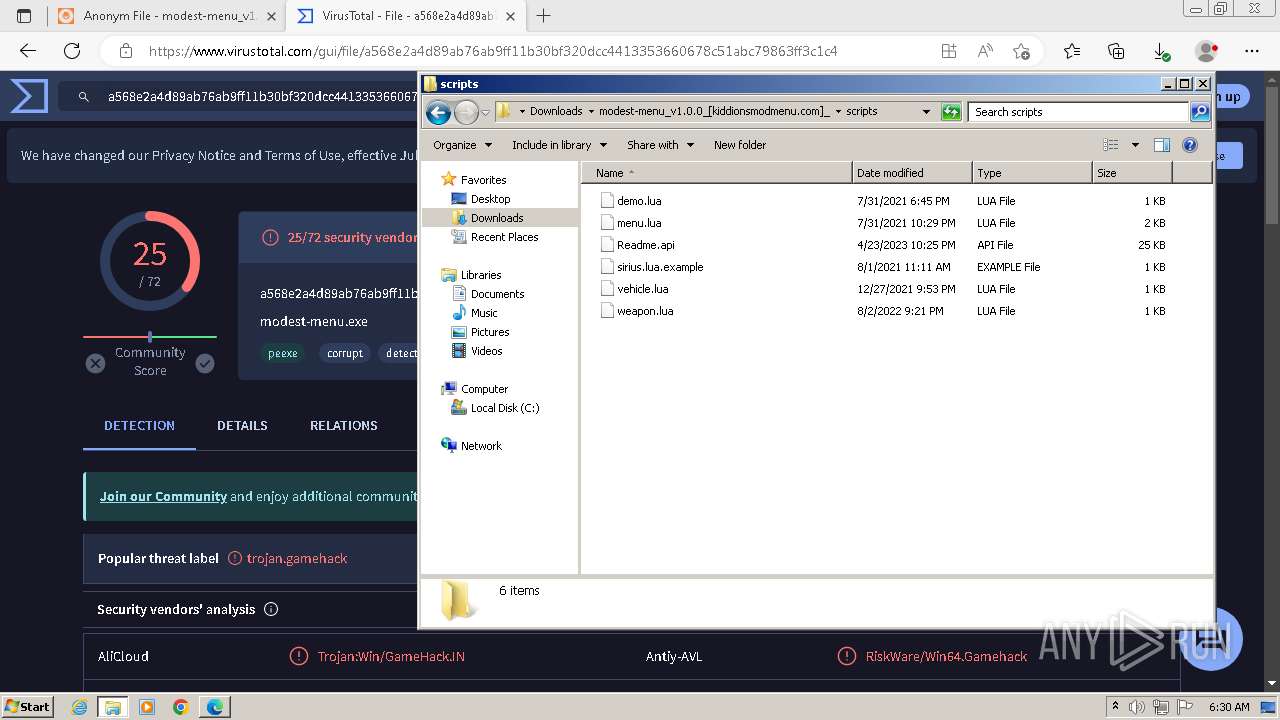Open address bar history dropdown in Explorer

[926, 112]
